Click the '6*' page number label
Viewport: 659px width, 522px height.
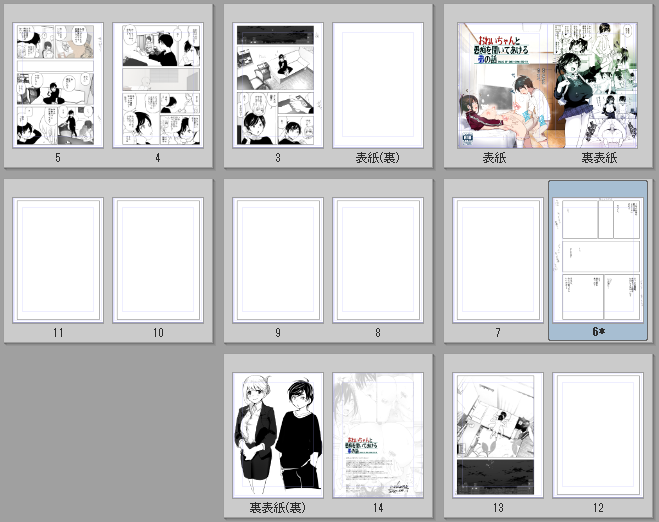tap(598, 332)
